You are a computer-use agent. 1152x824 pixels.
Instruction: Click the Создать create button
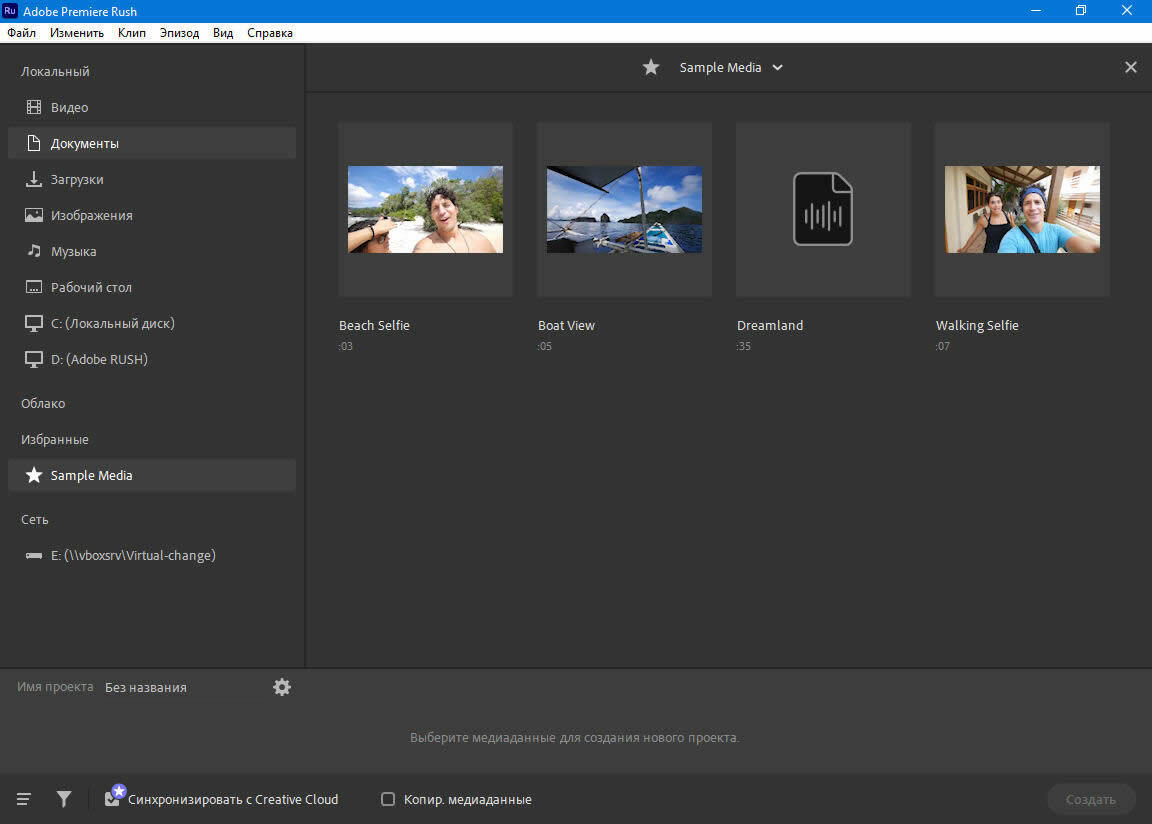[x=1090, y=799]
